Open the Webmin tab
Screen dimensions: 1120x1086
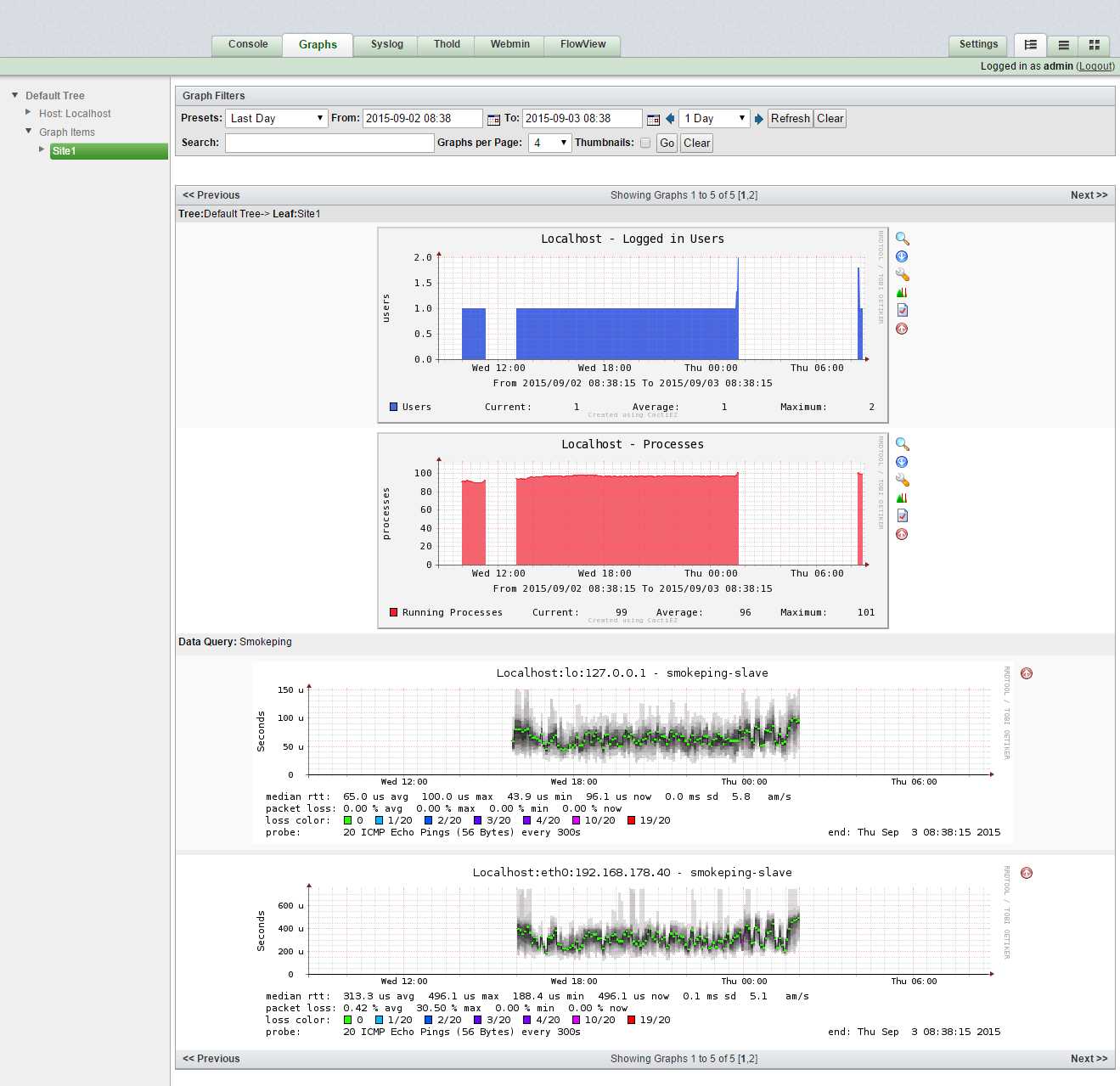coord(509,45)
